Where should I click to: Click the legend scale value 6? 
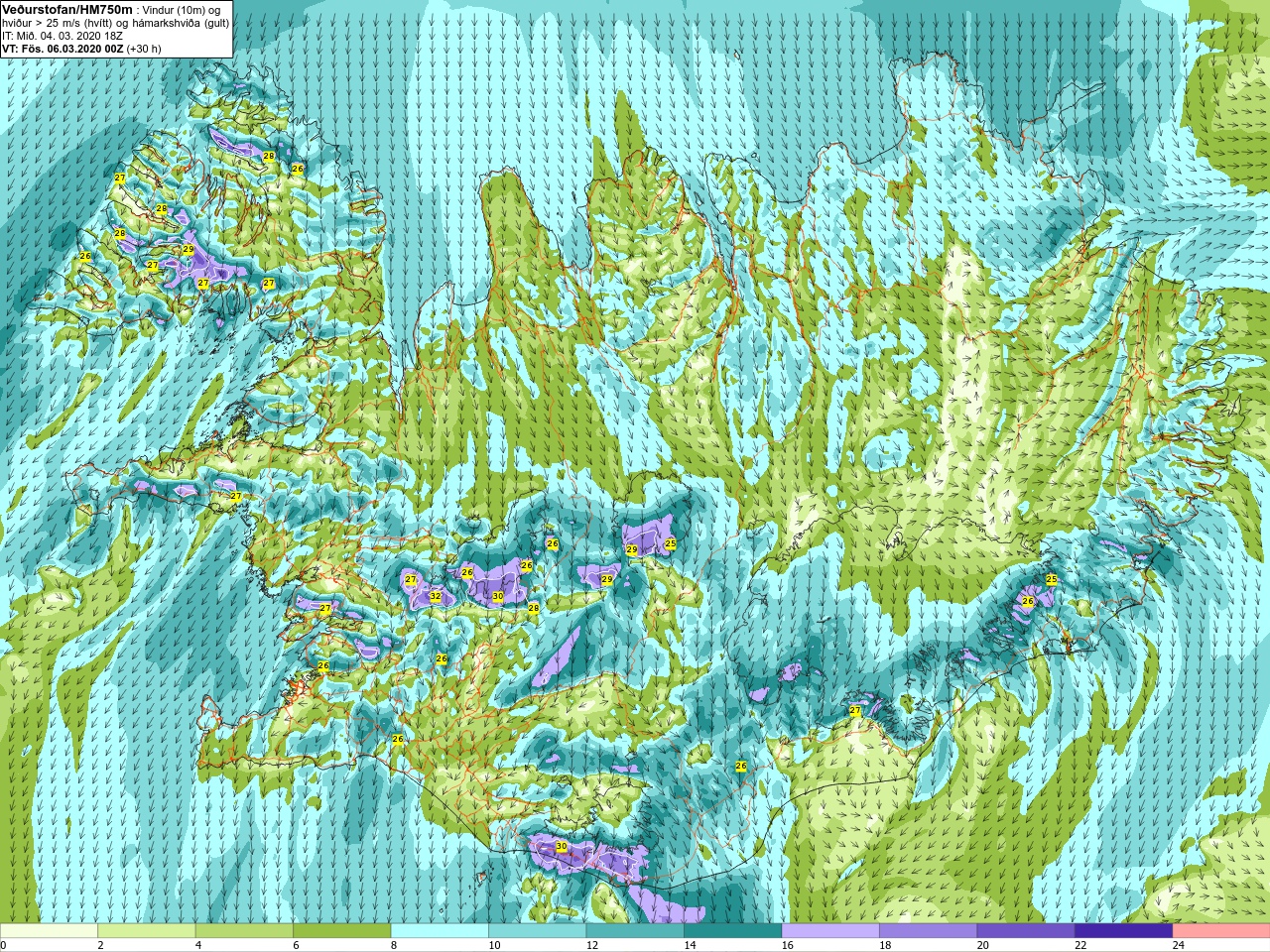[x=296, y=946]
